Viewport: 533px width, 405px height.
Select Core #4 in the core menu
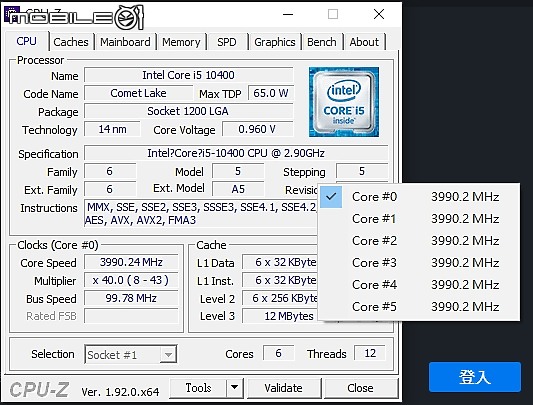pyautogui.click(x=420, y=285)
